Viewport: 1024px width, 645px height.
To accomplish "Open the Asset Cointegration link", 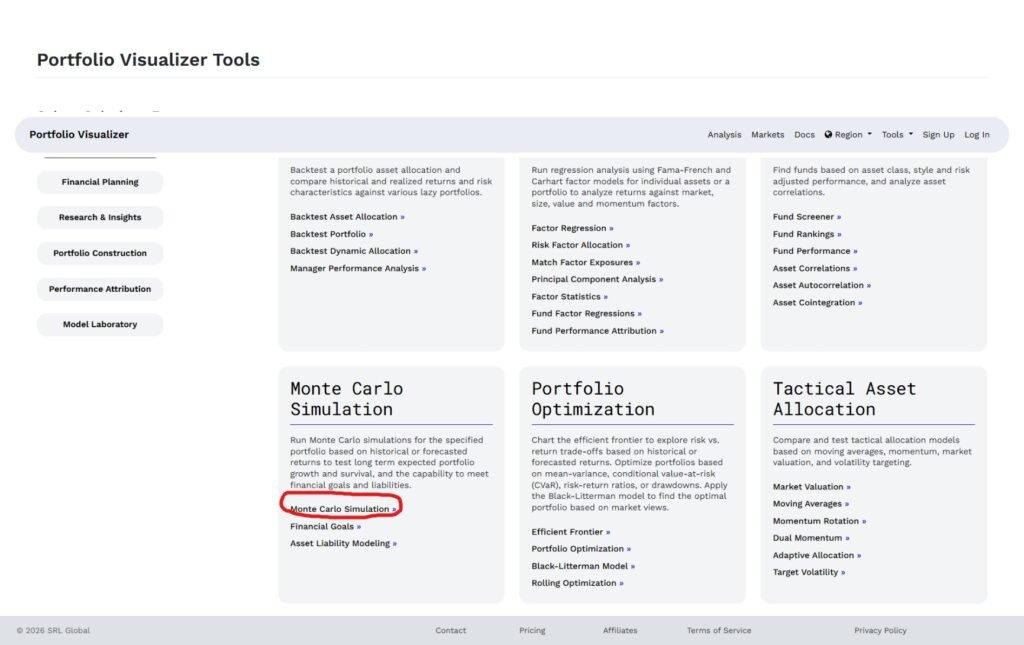I will 818,302.
